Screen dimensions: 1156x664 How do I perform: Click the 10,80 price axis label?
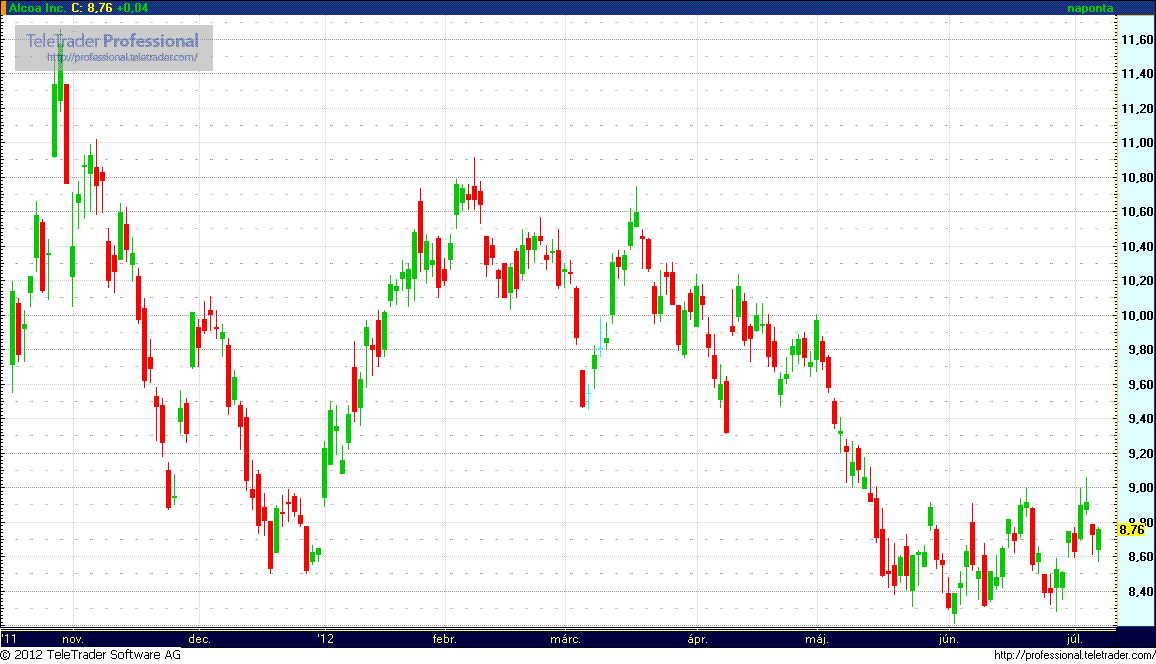1137,178
